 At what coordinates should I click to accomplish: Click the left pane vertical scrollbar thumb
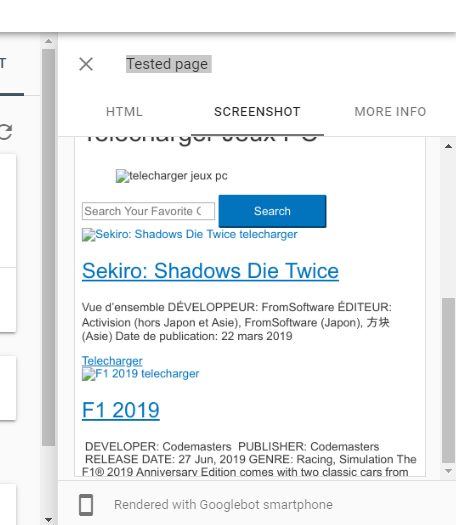coord(49,247)
